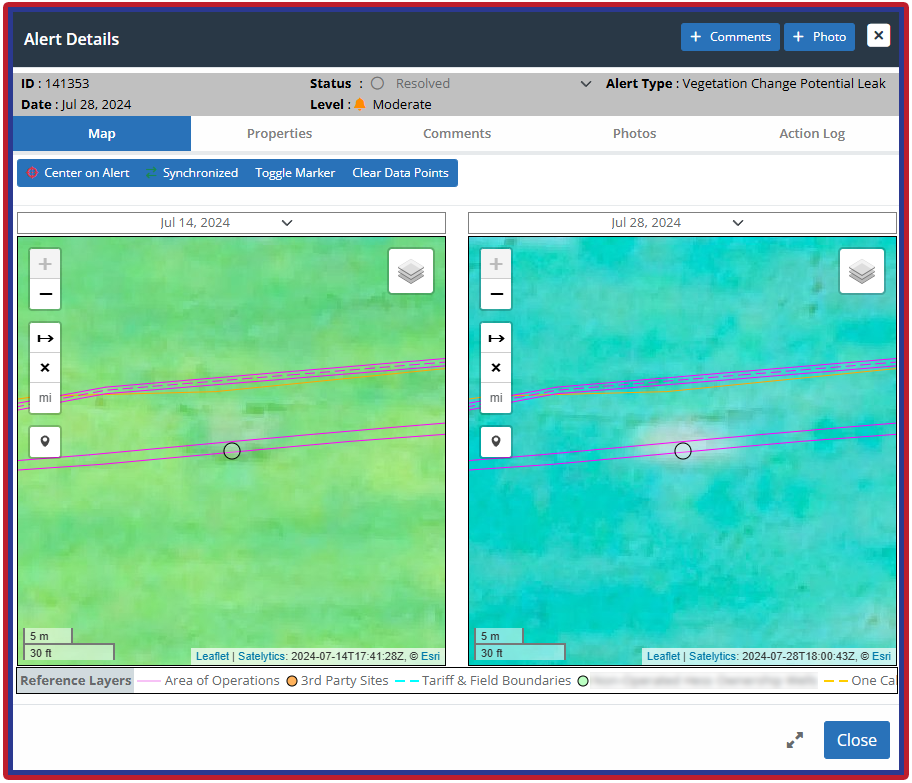Switch to the Properties tab

[279, 133]
